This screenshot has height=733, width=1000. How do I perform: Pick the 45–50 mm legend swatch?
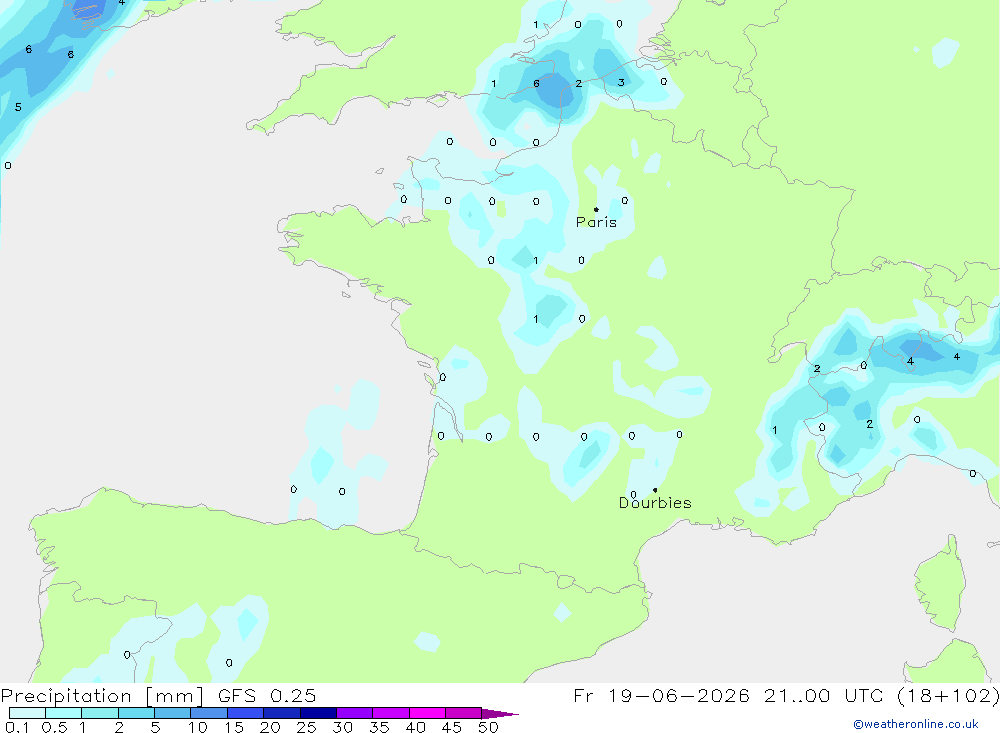coord(464,713)
